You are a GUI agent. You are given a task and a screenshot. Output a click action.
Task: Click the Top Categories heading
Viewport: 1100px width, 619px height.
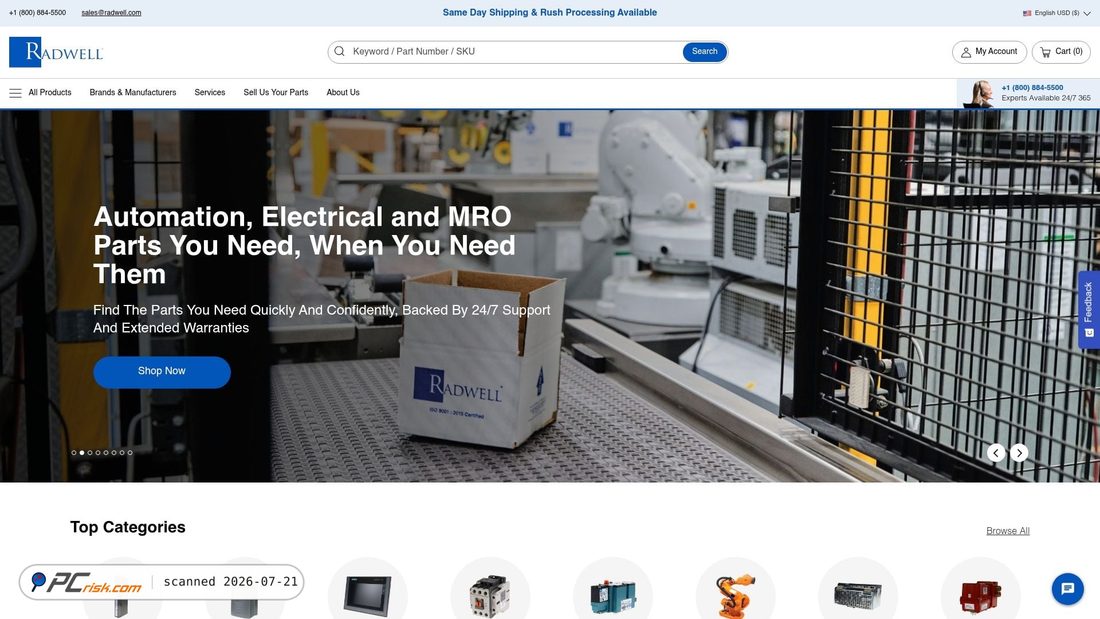pyautogui.click(x=128, y=527)
